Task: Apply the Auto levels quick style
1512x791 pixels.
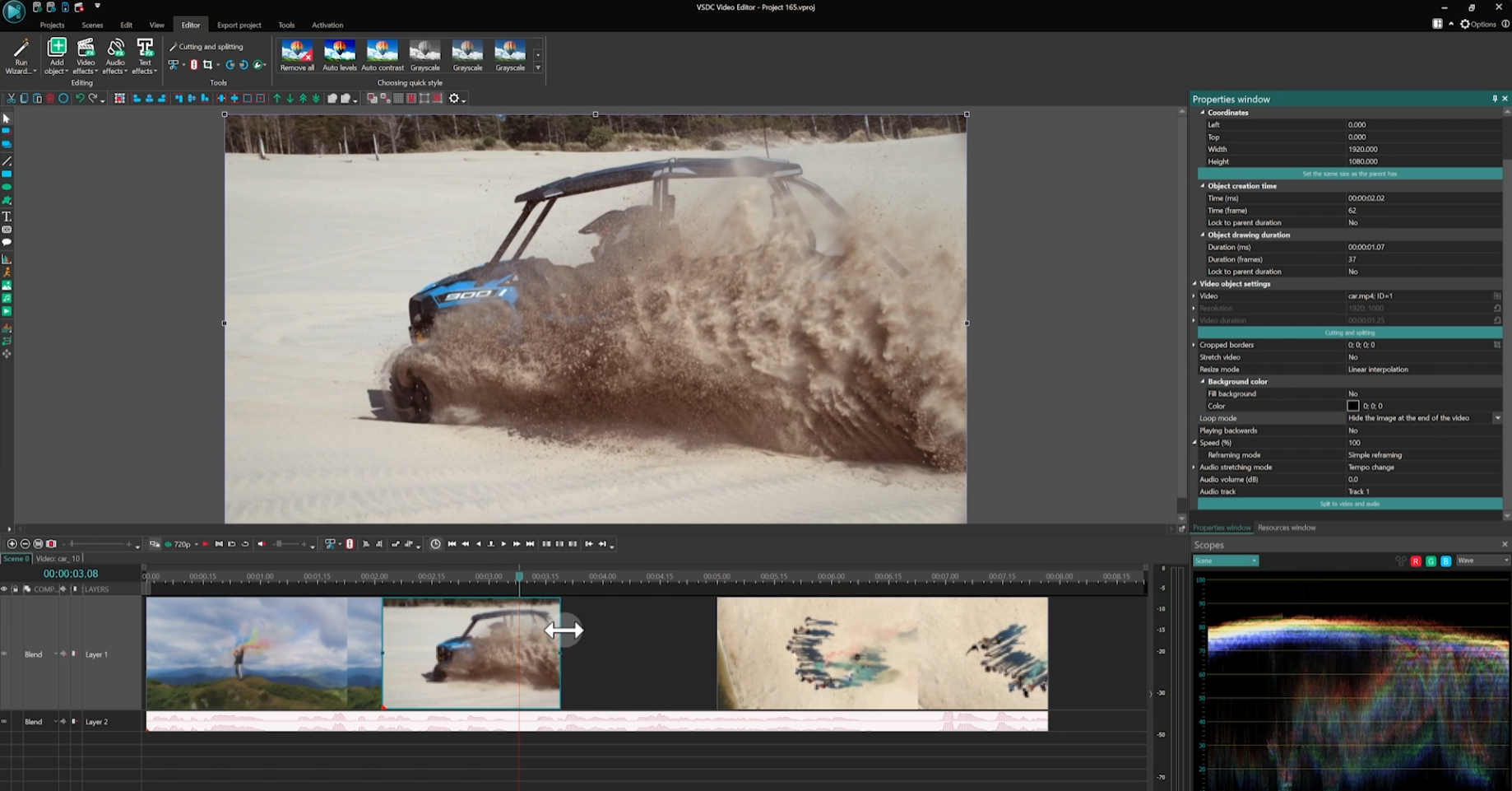Action: (340, 56)
